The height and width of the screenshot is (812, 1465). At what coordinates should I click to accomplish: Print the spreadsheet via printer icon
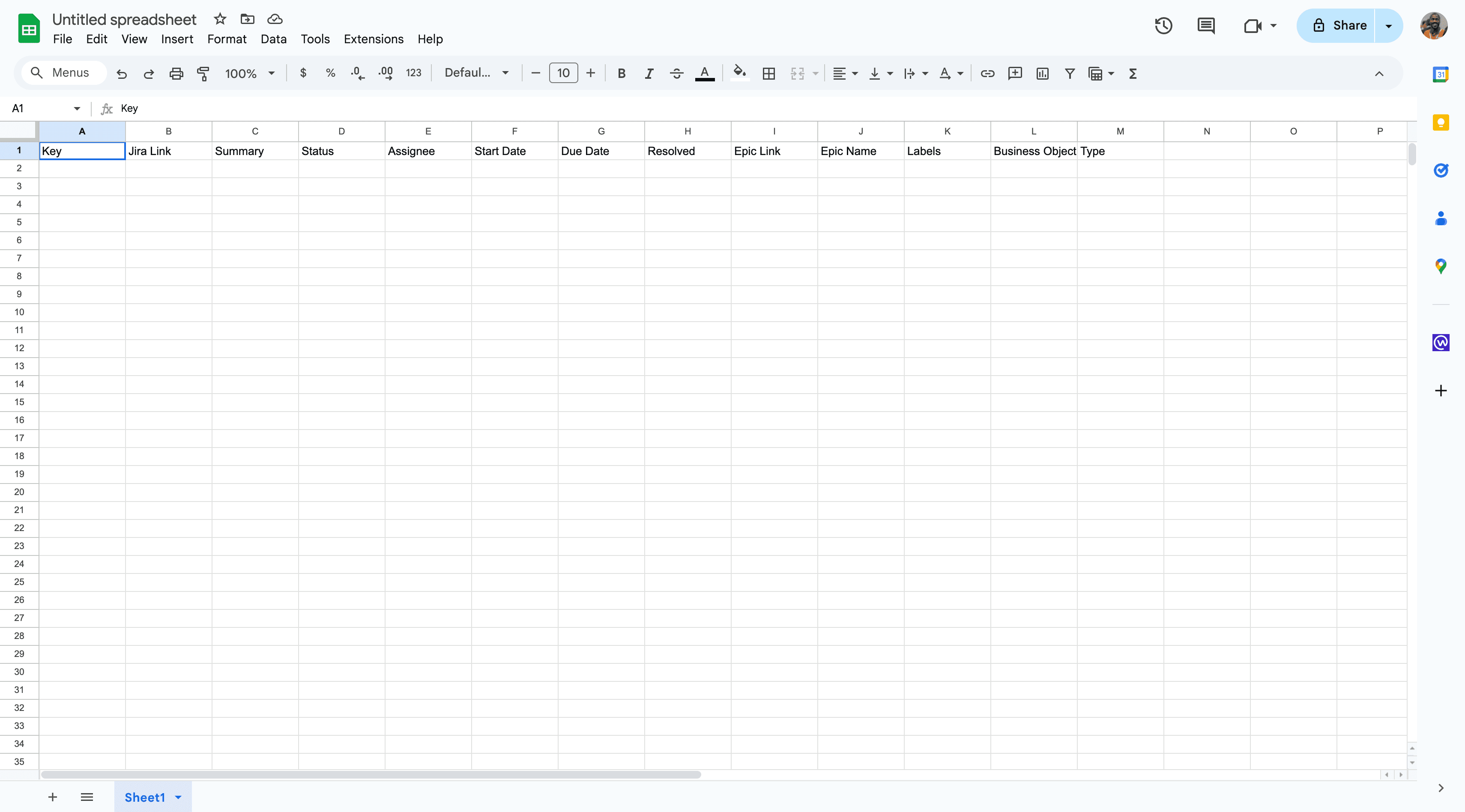click(176, 73)
